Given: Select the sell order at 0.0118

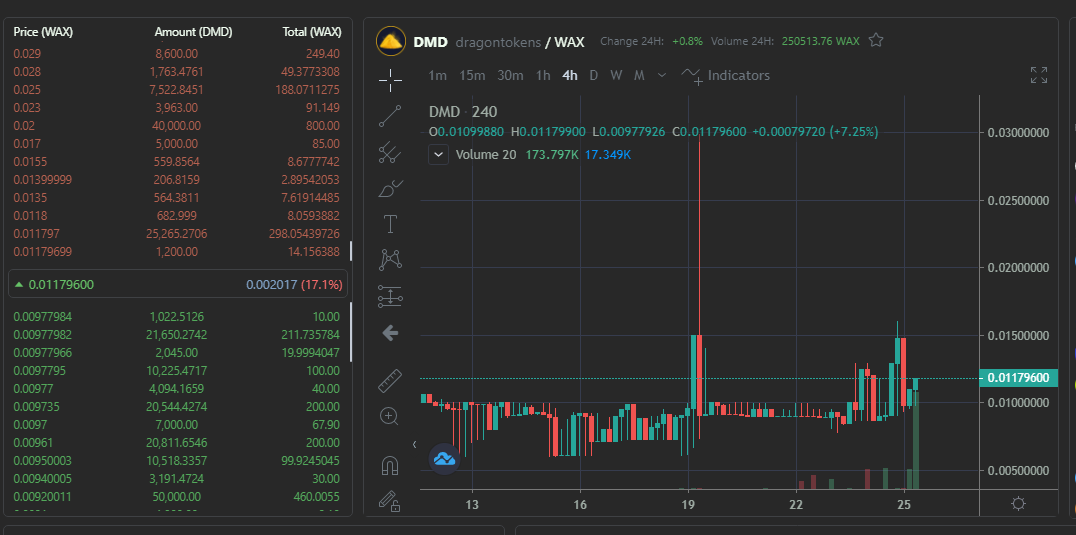Looking at the screenshot, I should click(x=178, y=216).
